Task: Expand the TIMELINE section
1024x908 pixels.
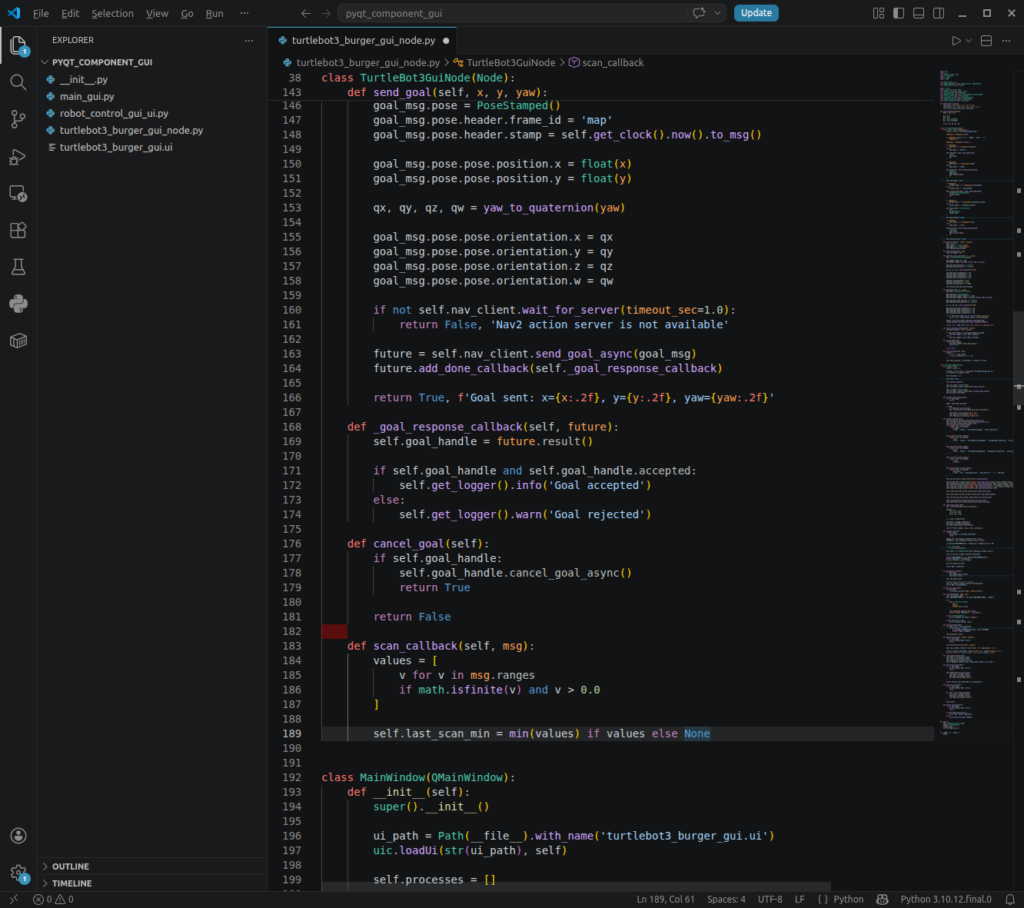Action: [x=152, y=883]
